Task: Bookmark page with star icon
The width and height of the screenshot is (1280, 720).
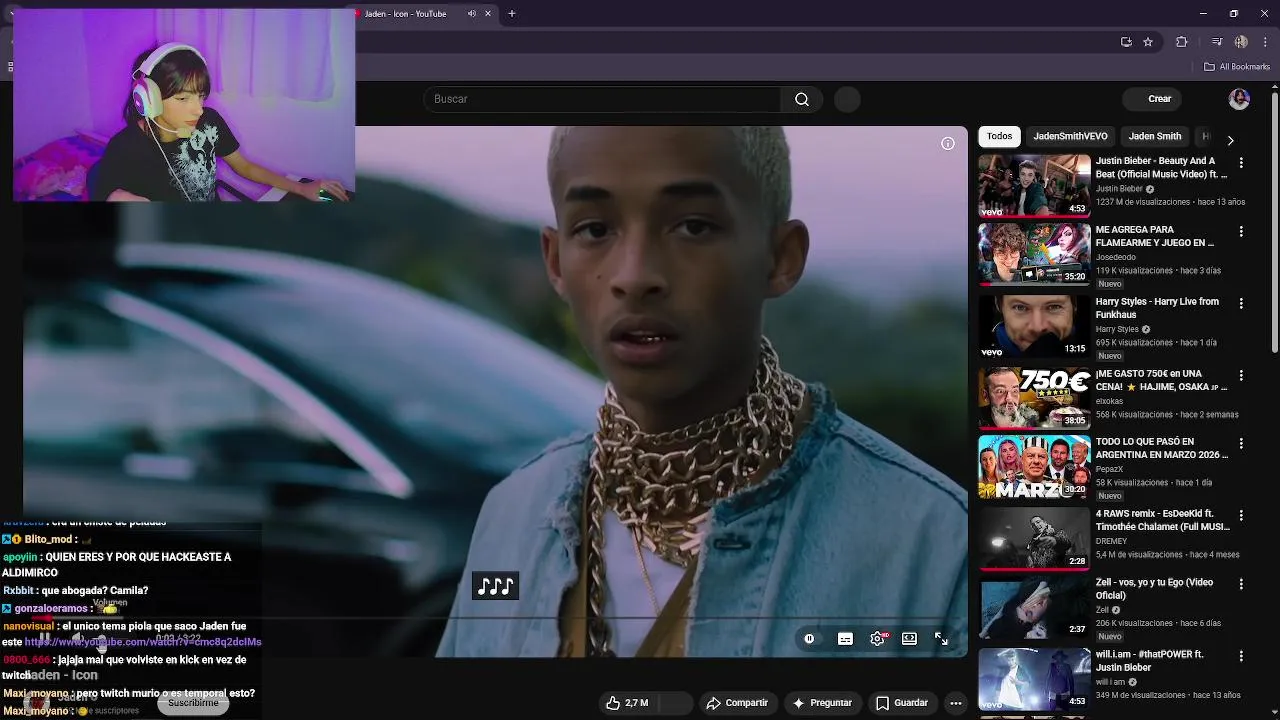Action: click(1148, 42)
